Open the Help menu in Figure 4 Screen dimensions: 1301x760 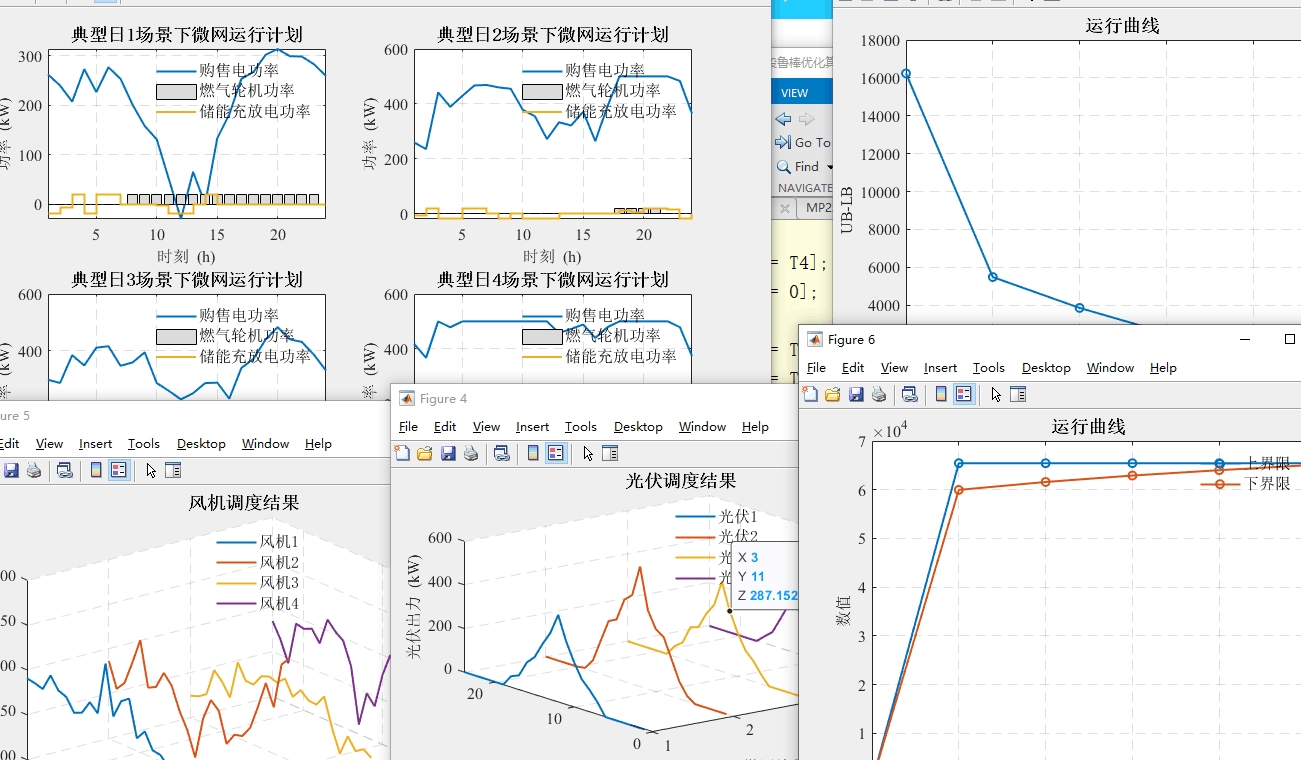point(755,427)
